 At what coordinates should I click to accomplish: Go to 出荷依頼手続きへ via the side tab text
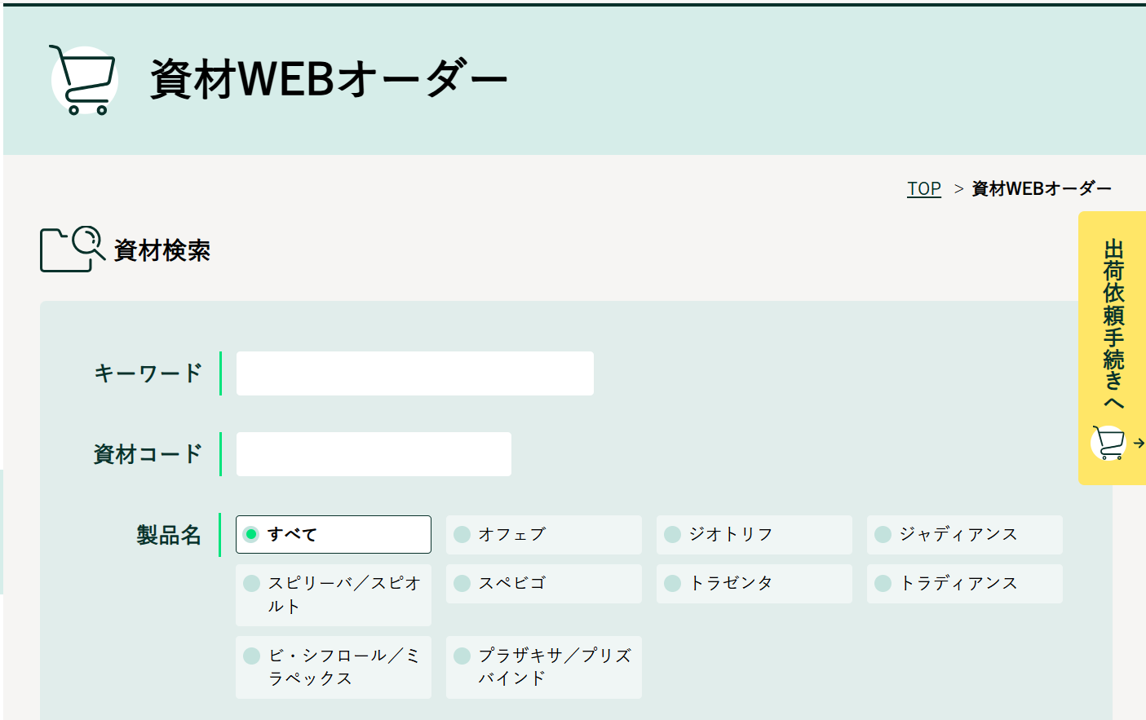click(1113, 325)
